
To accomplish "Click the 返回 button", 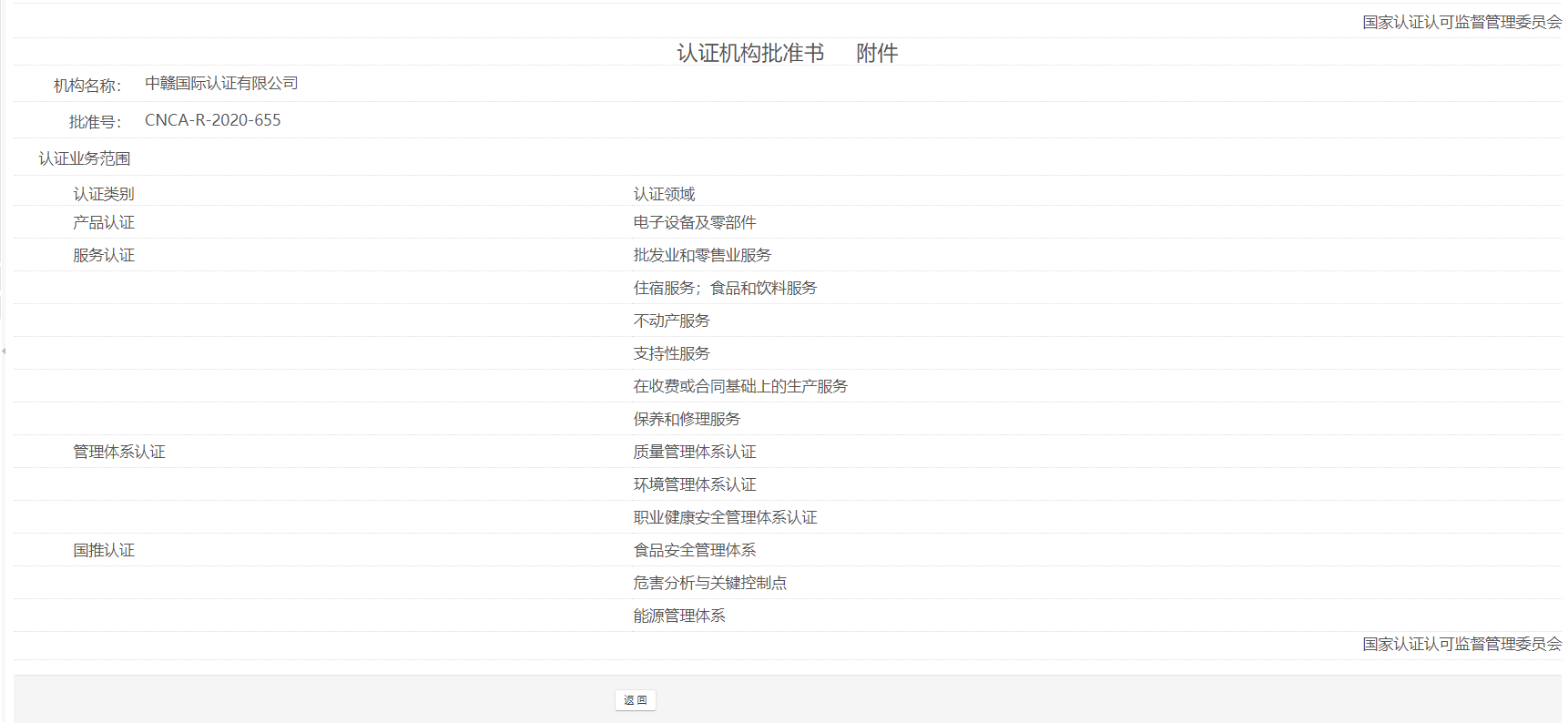I will (x=635, y=700).
